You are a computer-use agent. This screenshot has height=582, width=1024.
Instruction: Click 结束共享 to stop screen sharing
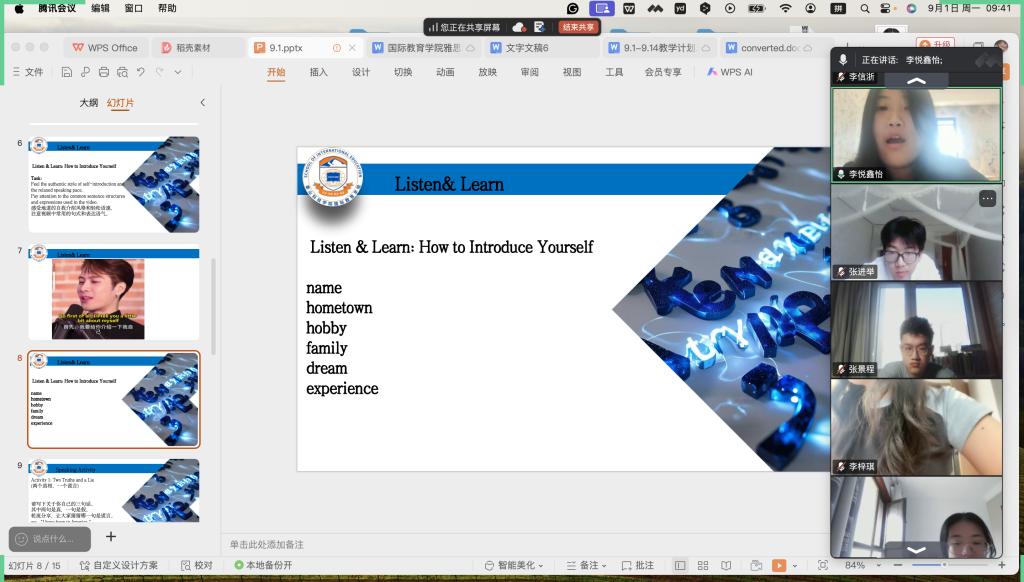578,27
